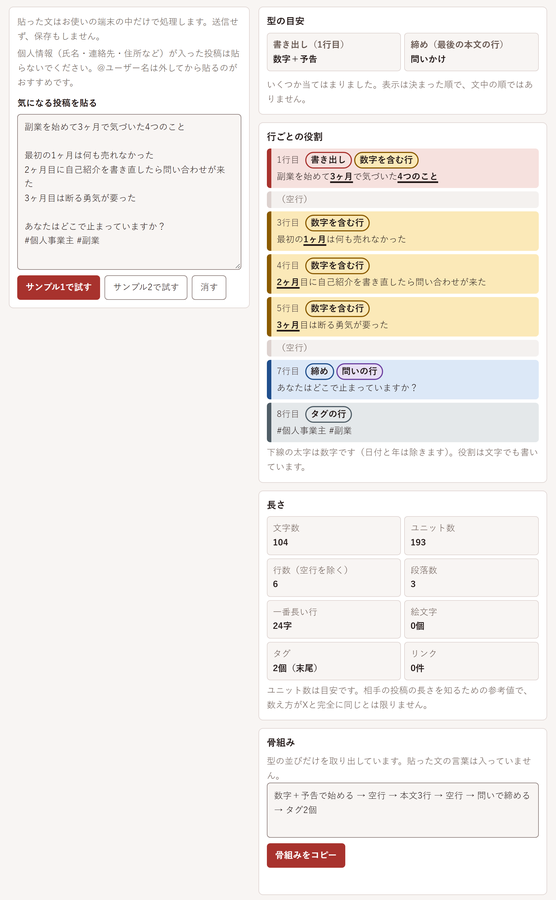Viewport: 556px width, 900px height.
Task: Click the 型の目安 heading
Action: point(286,21)
